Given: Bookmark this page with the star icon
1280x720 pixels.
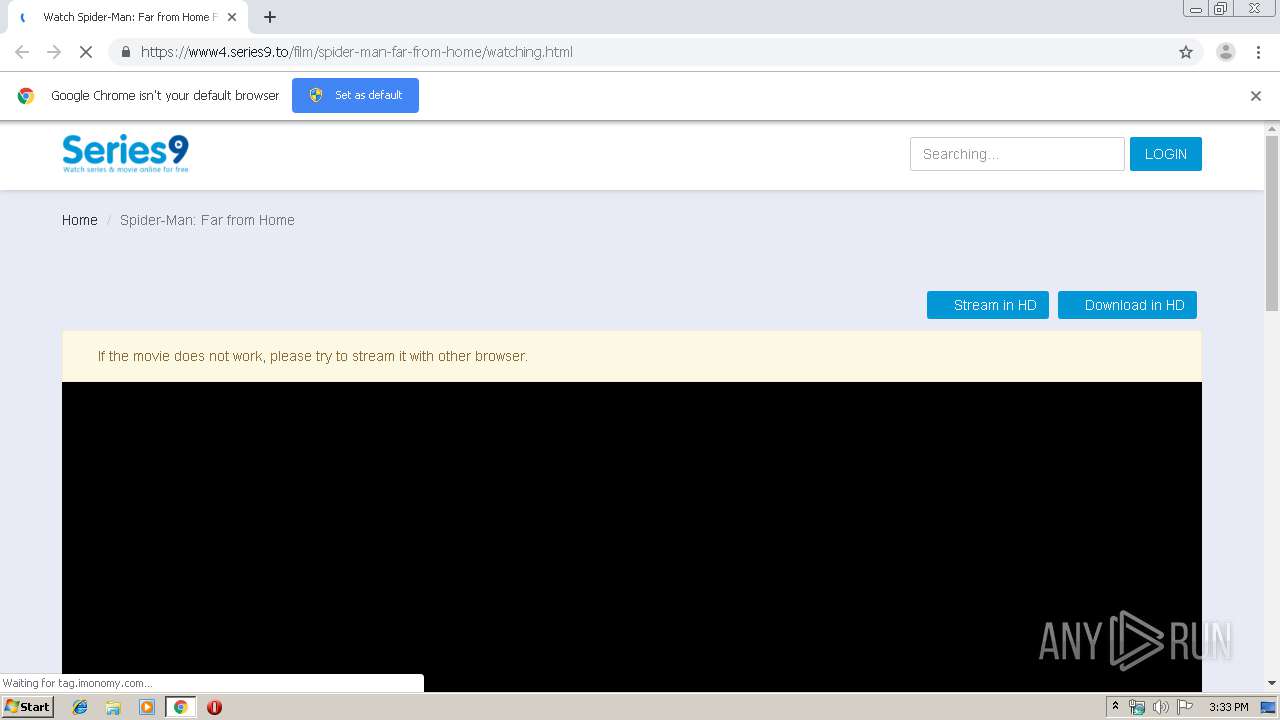Looking at the screenshot, I should (1186, 52).
